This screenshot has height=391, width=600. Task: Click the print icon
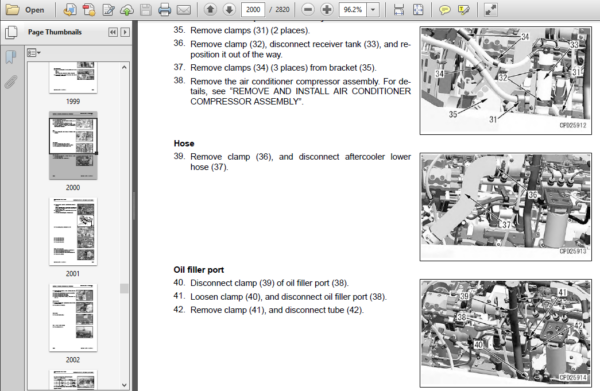165,10
